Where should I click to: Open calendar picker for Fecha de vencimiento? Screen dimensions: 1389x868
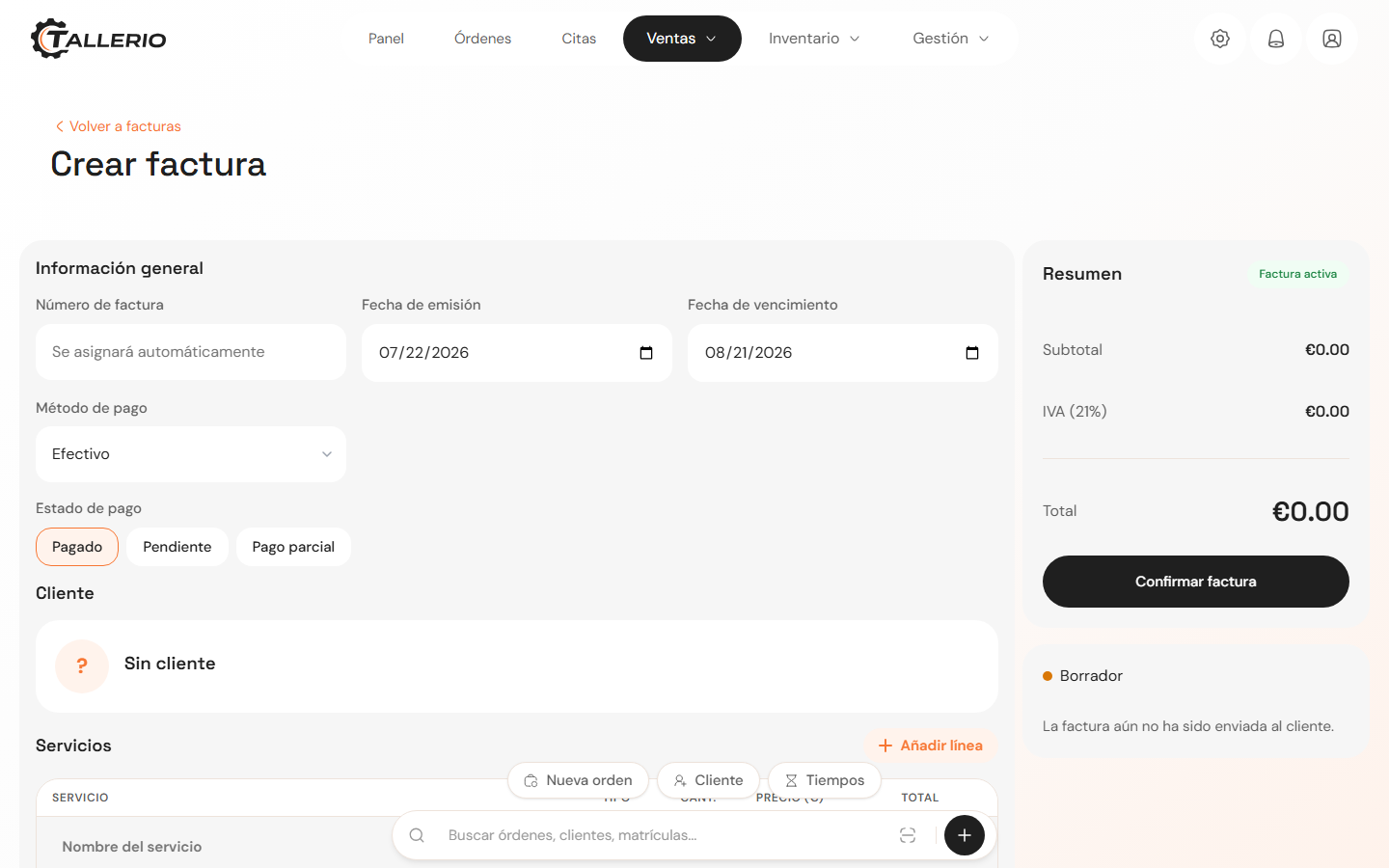pos(972,353)
